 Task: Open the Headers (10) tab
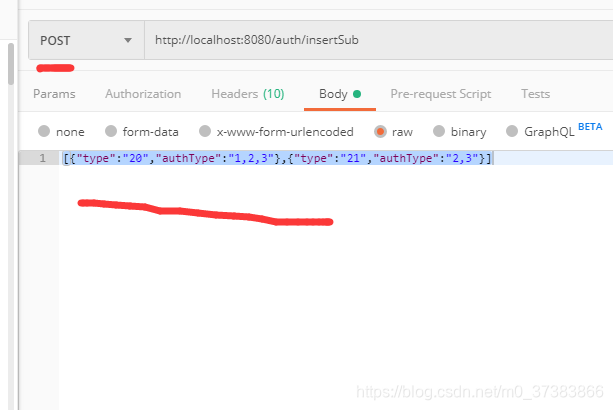point(248,94)
